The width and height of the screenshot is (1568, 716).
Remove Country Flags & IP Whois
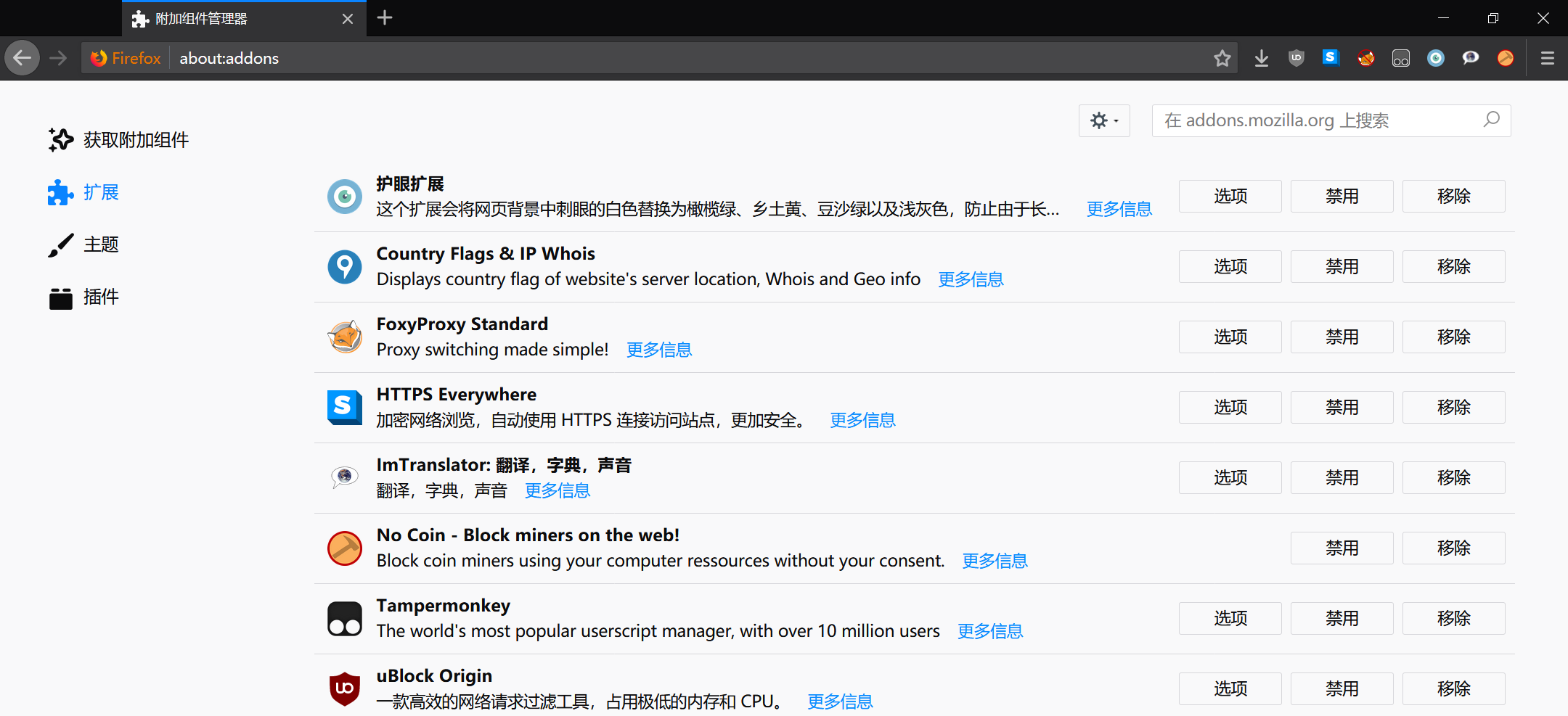tap(1454, 267)
